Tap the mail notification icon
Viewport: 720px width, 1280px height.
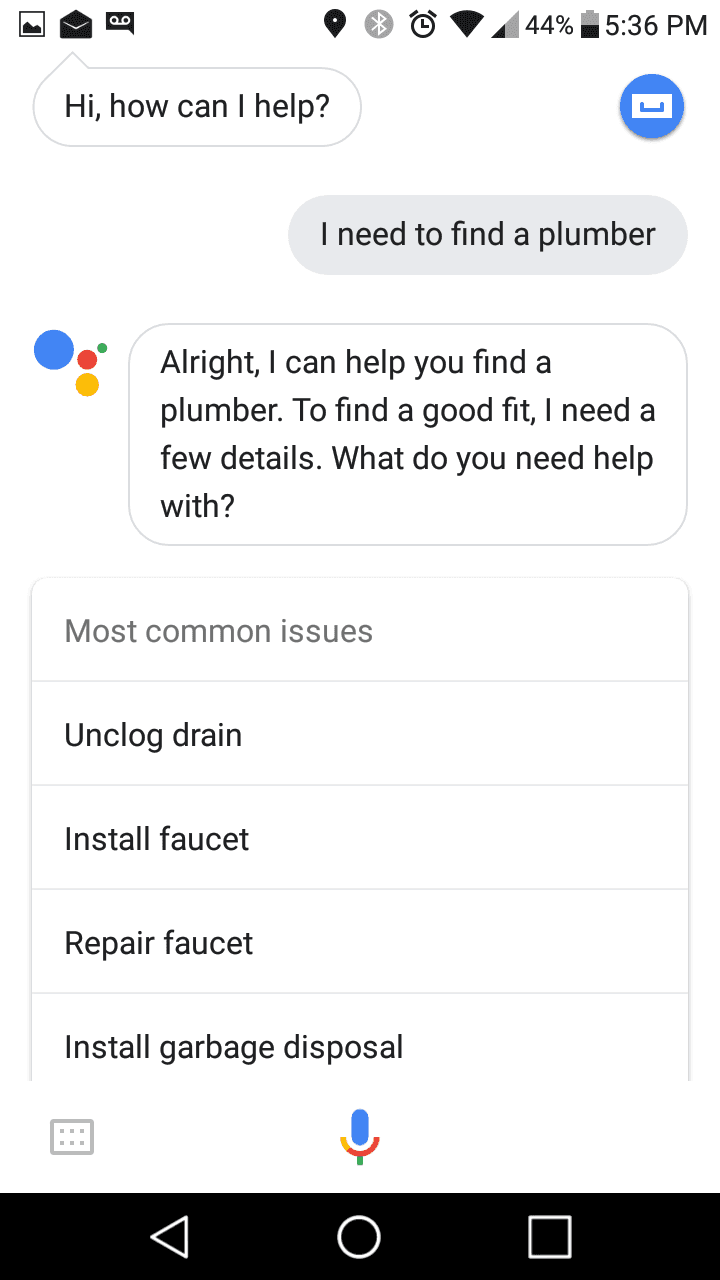(x=76, y=24)
